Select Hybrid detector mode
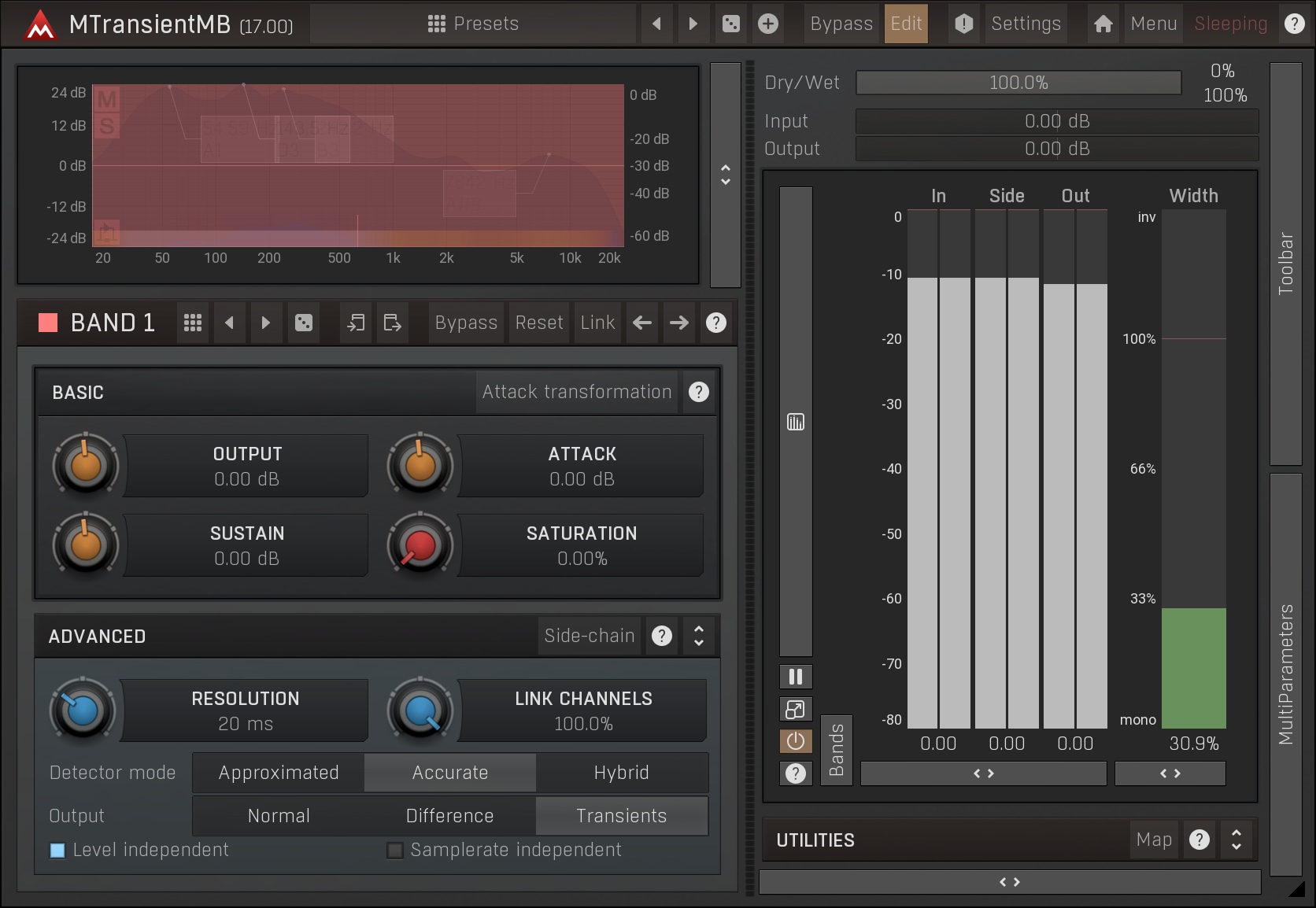The width and height of the screenshot is (1316, 908). point(621,773)
